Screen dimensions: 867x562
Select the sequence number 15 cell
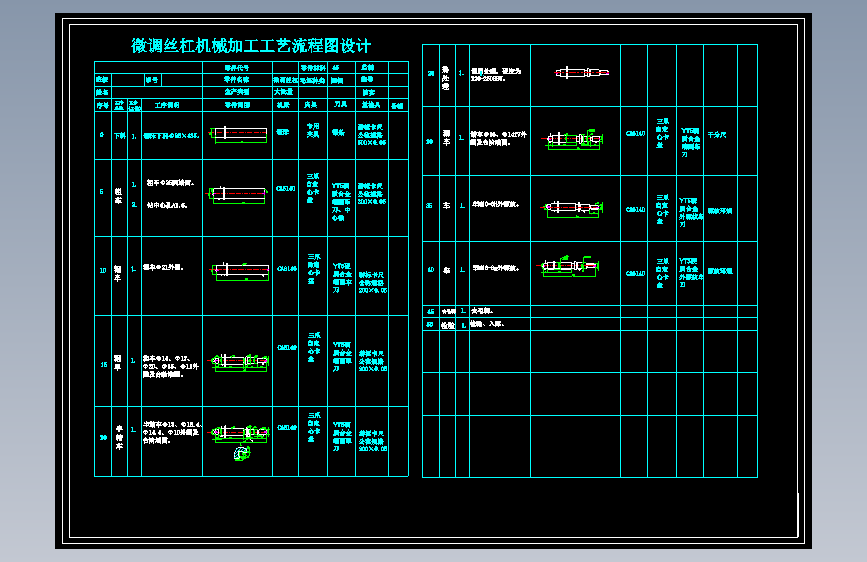[103, 365]
